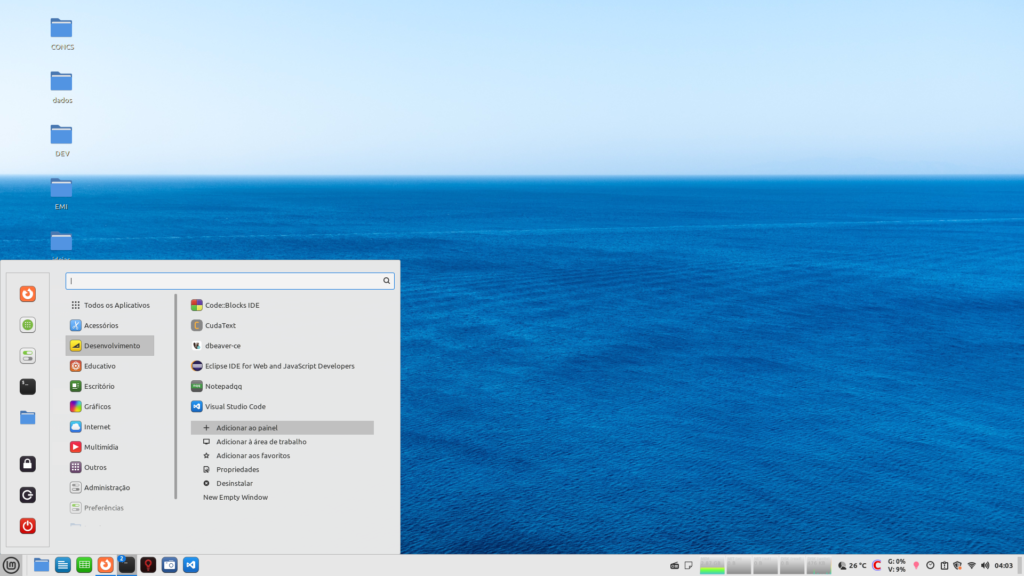Image resolution: width=1024 pixels, height=576 pixels.
Task: Show Todos os Aplicativos list
Action: 116,305
